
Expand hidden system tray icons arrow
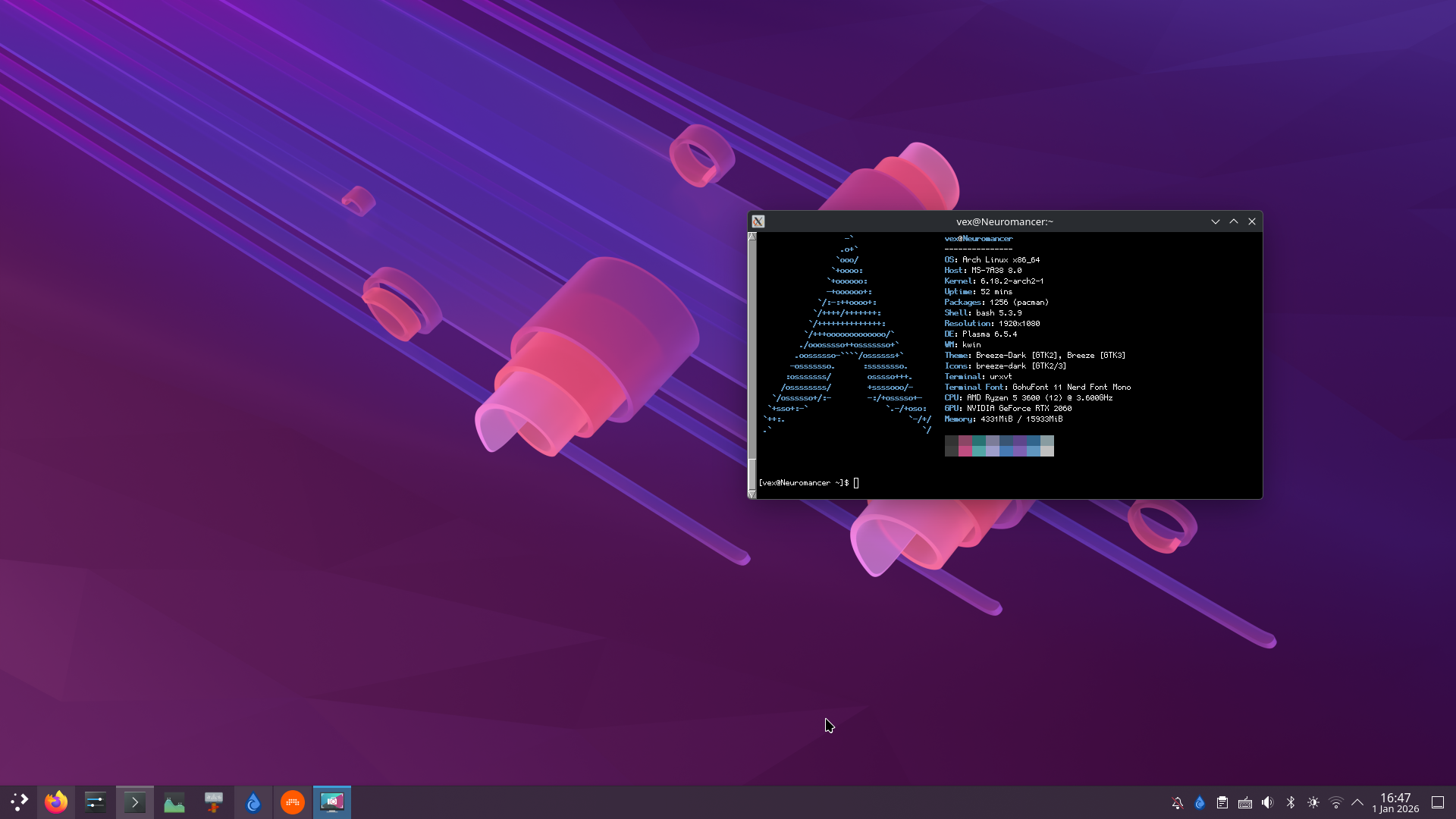click(1357, 802)
